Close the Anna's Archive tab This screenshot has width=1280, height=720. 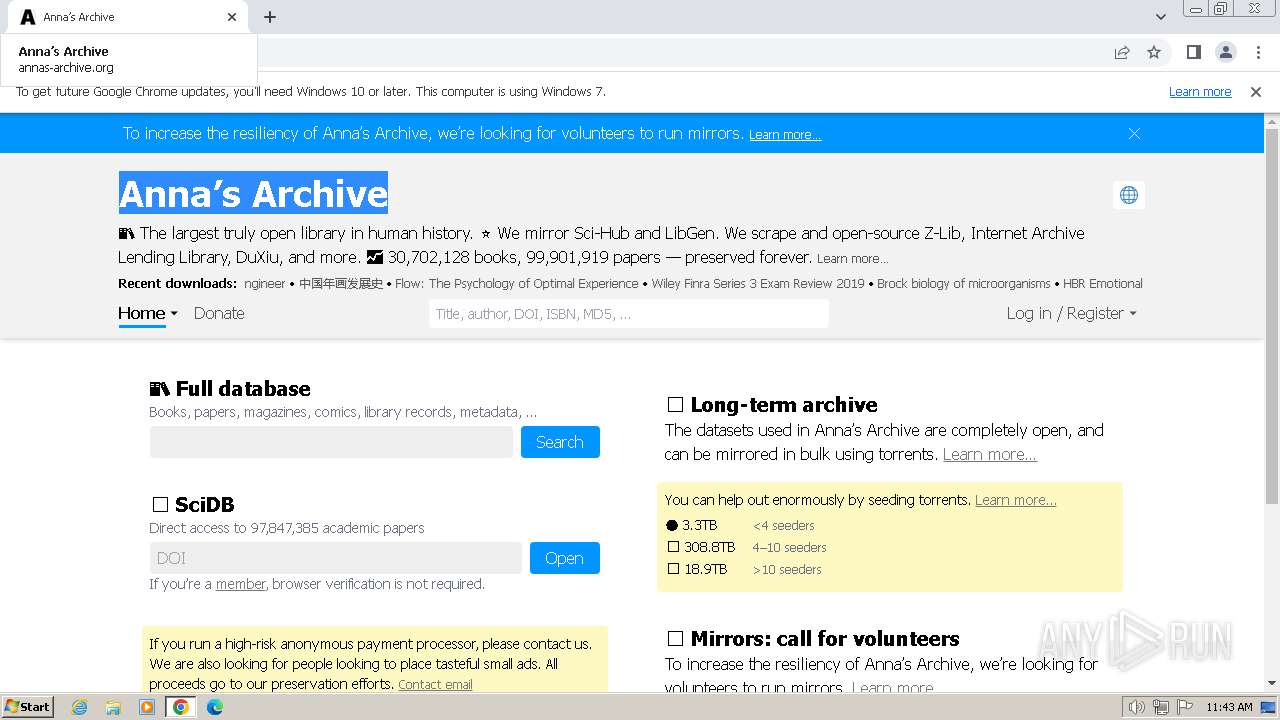[x=232, y=17]
